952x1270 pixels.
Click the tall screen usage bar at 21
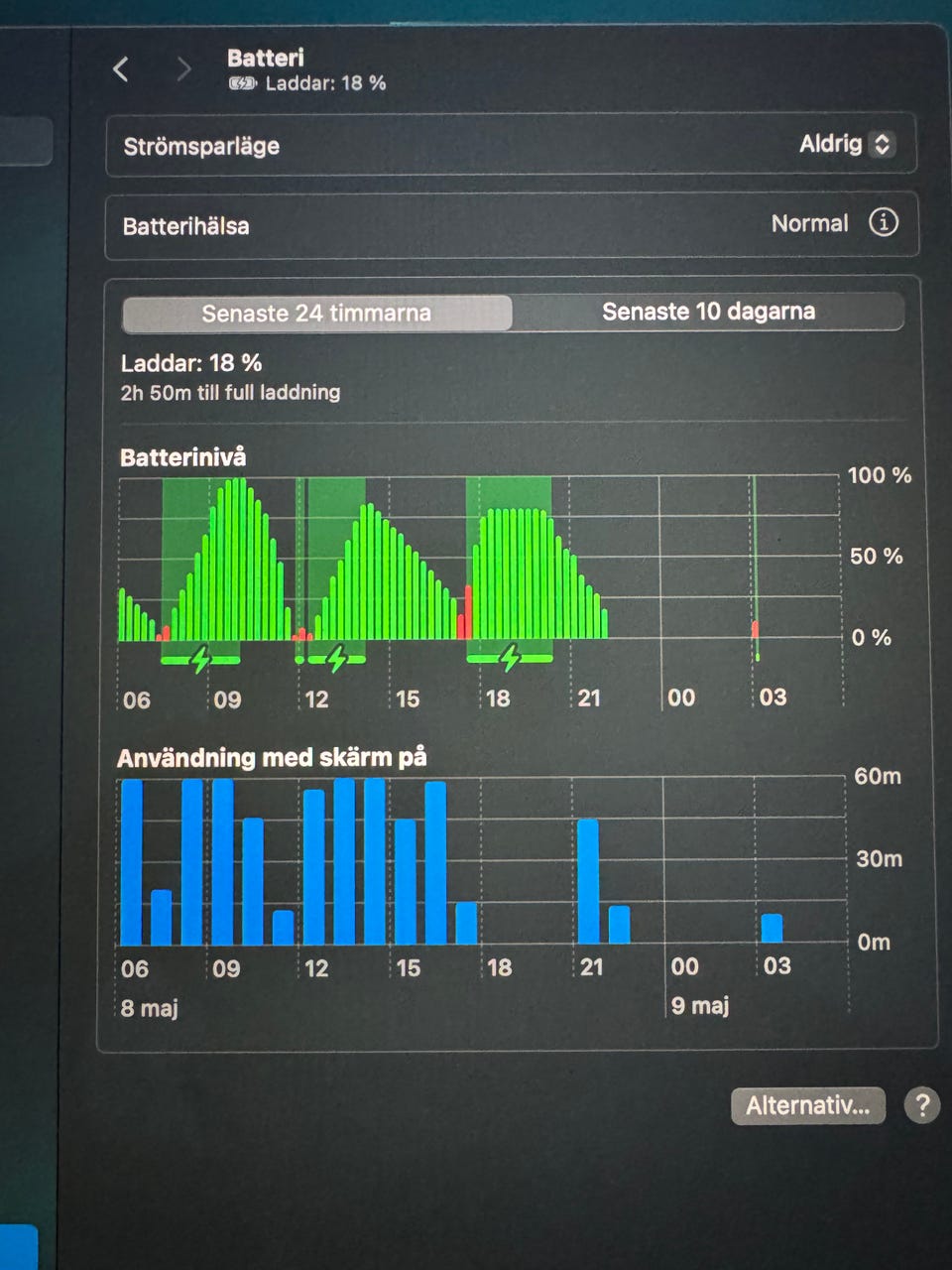coord(588,881)
